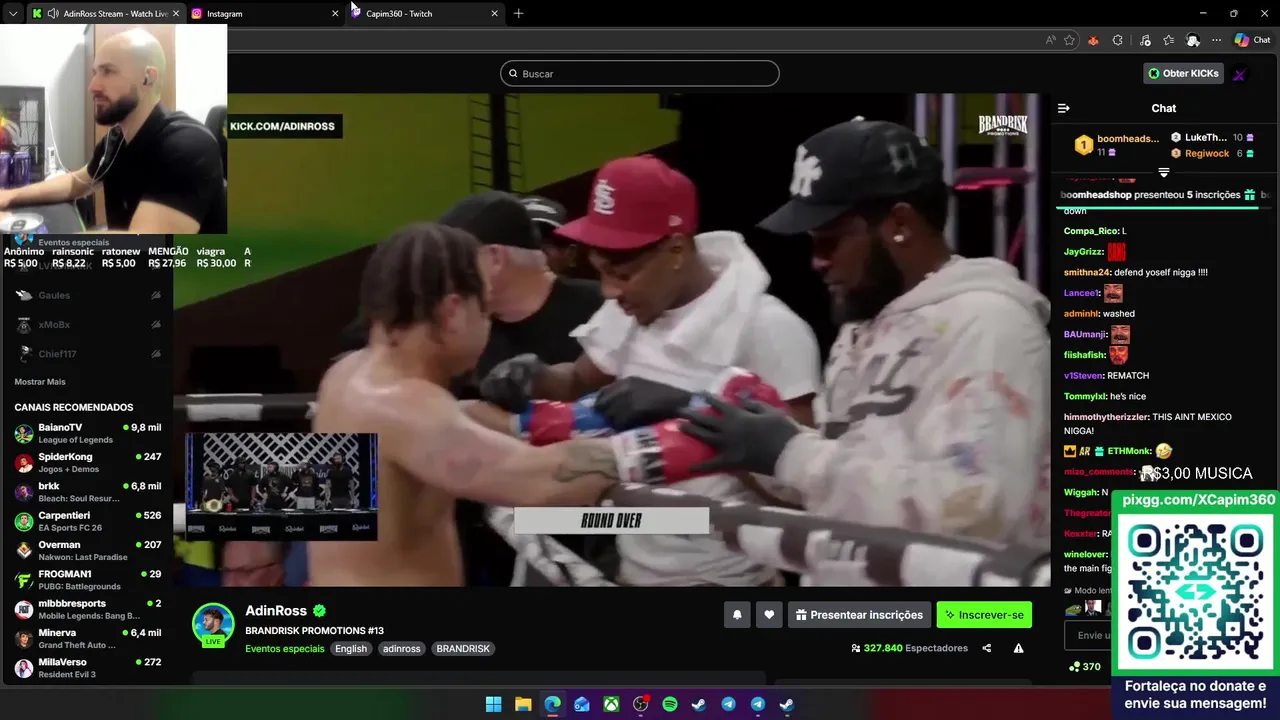Open OBS Studio from the taskbar
The height and width of the screenshot is (720, 1280).
coord(641,704)
